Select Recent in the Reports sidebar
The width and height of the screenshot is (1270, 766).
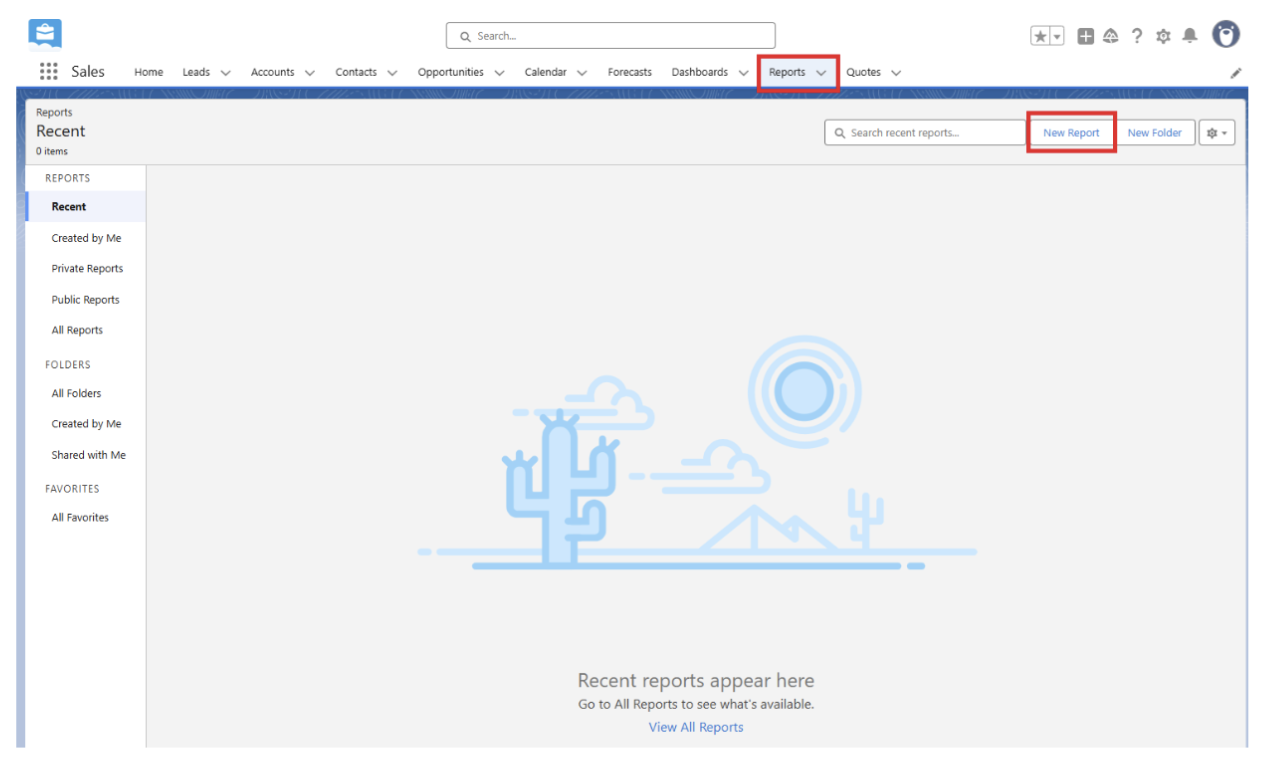86,207
